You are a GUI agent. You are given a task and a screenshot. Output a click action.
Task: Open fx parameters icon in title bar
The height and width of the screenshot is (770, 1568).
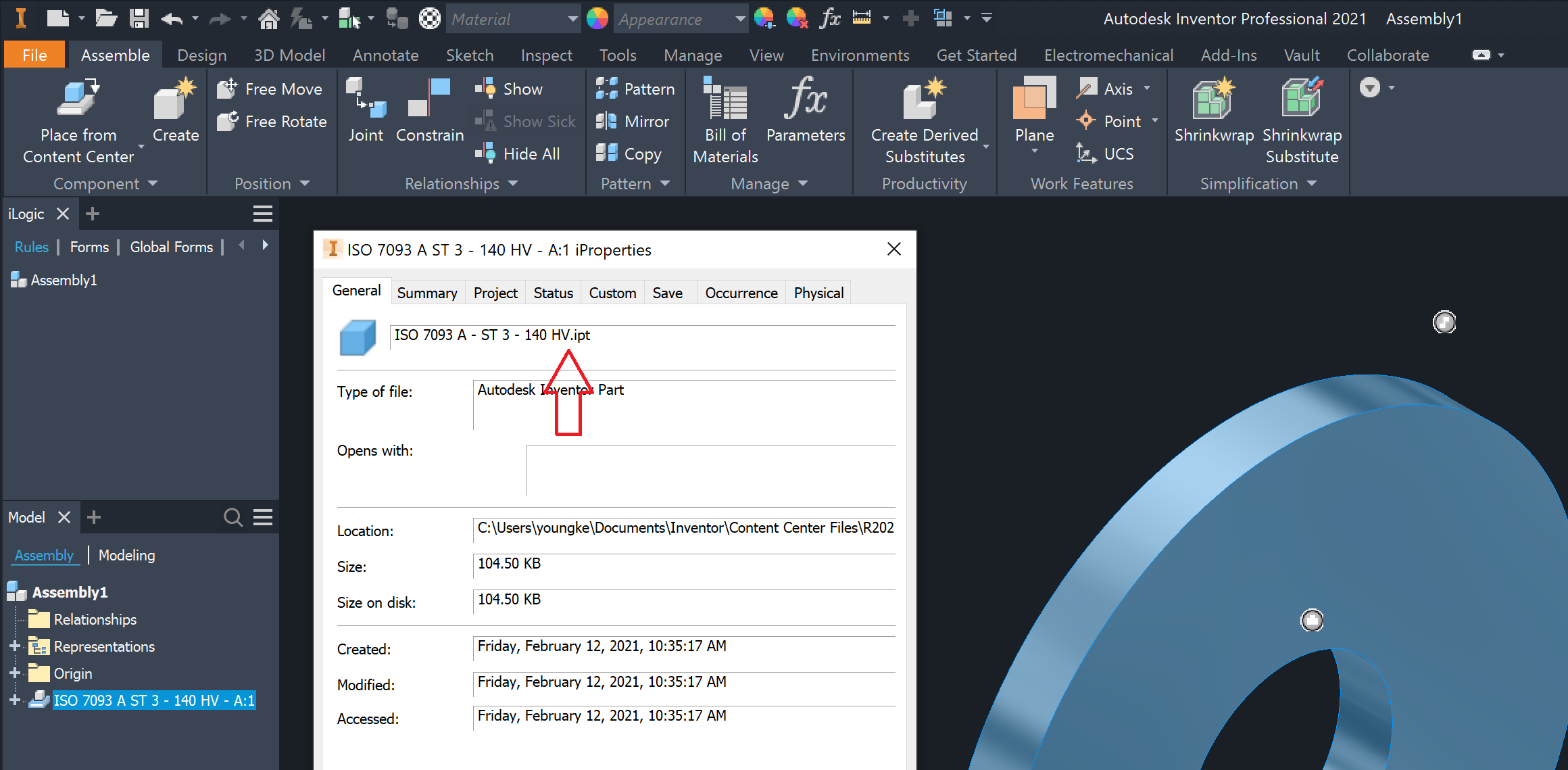[829, 18]
